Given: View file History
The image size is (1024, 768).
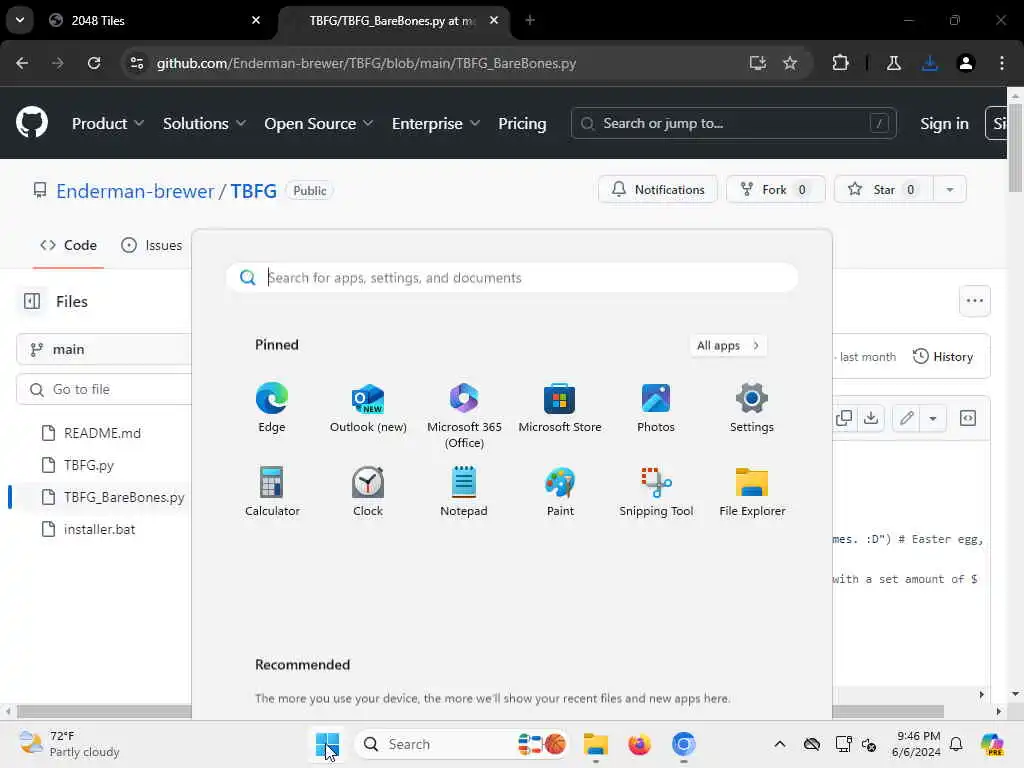Looking at the screenshot, I should [943, 357].
